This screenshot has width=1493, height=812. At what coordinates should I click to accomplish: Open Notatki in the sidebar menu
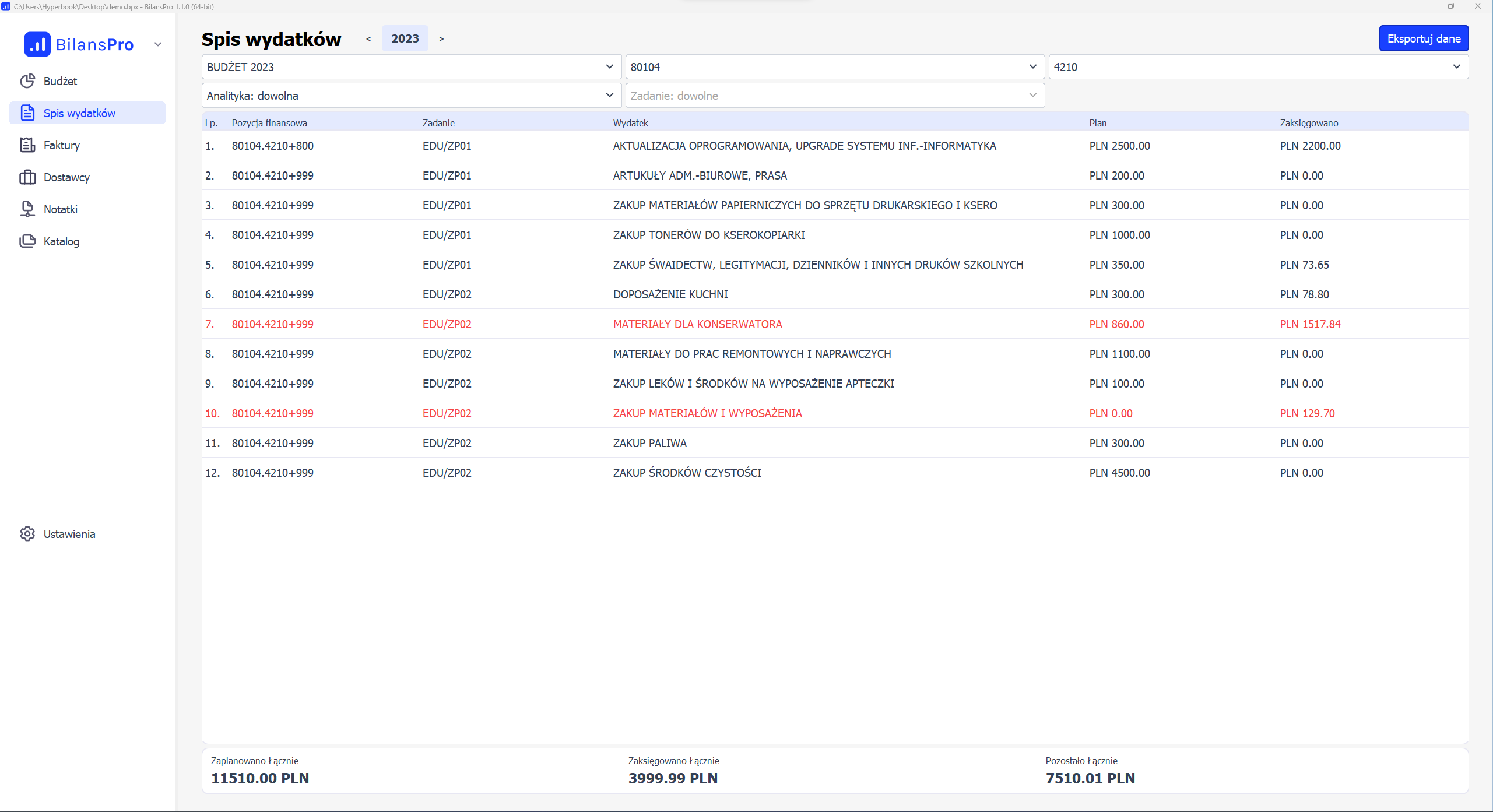click(61, 209)
